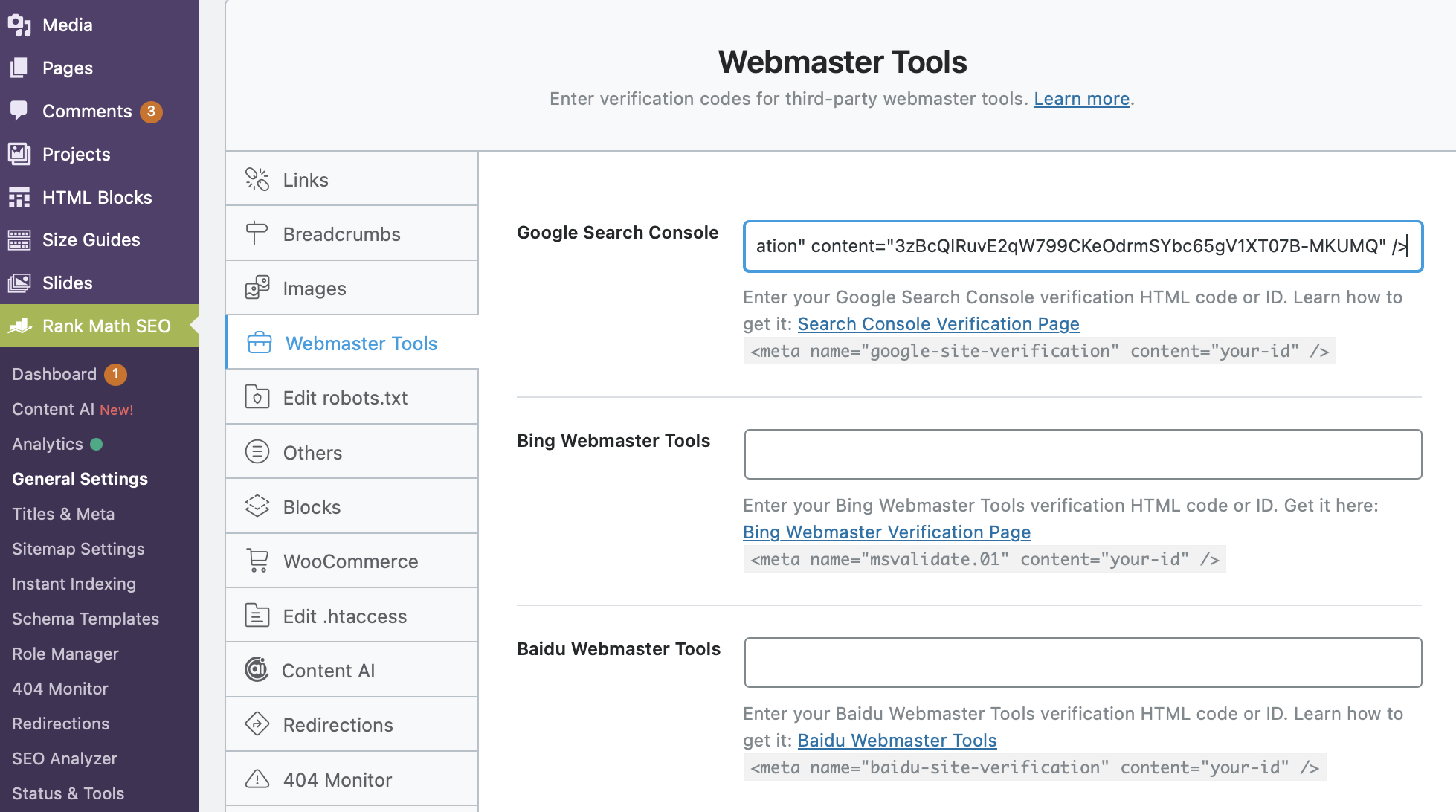
Task: Open Comments in admin sidebar
Action: point(87,111)
